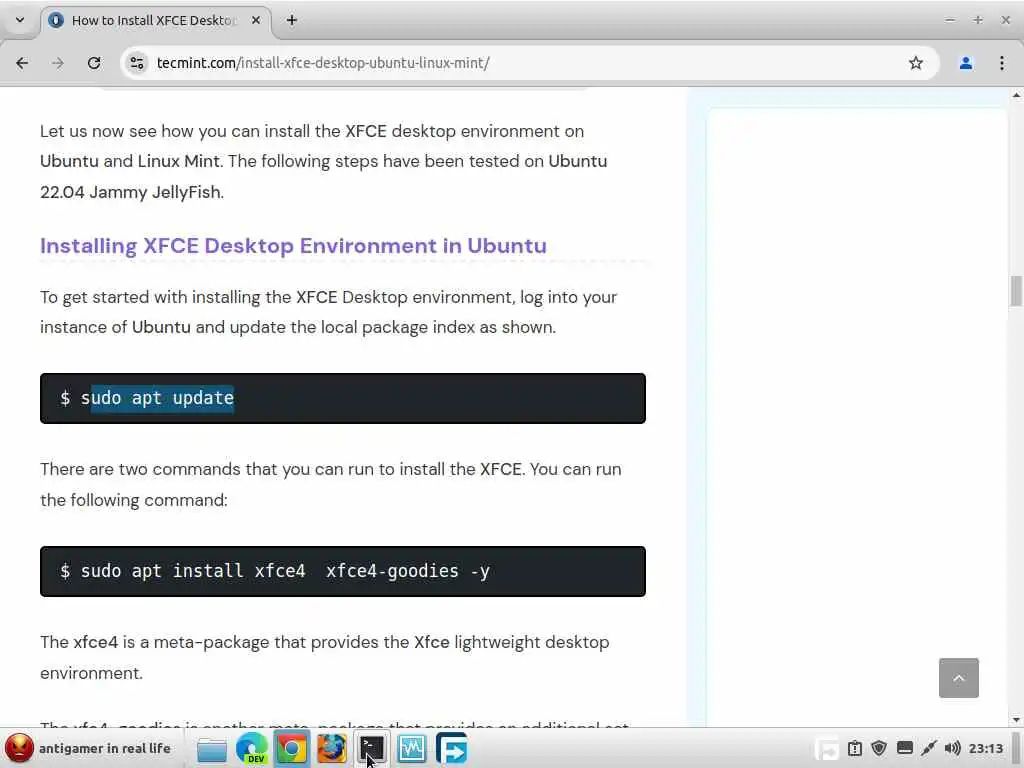
Task: Close the 'How to Install XFCE' tab
Action: point(256,20)
